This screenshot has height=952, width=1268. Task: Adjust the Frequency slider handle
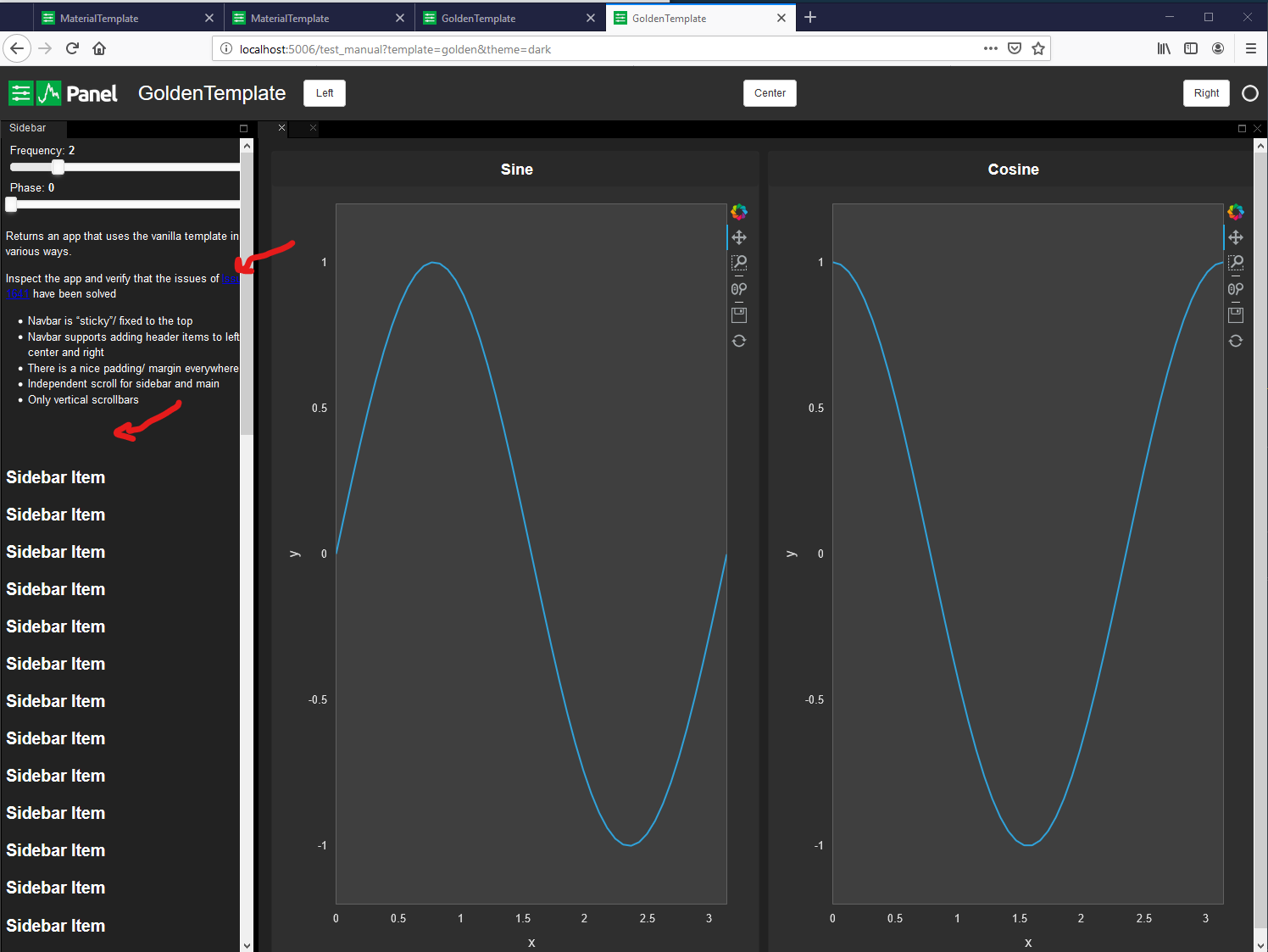point(57,167)
